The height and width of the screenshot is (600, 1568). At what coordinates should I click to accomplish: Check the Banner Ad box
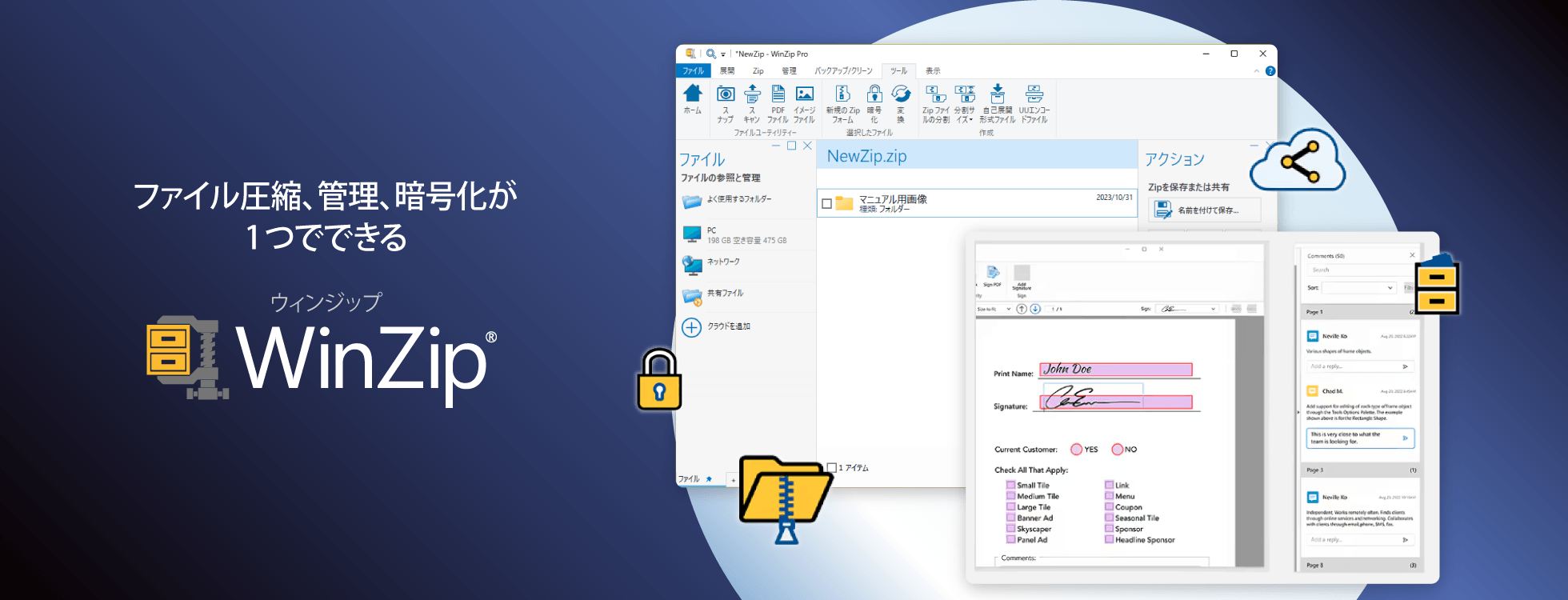tap(1010, 518)
